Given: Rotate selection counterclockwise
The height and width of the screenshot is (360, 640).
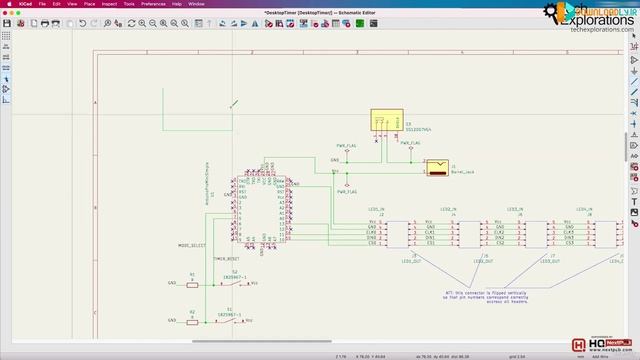Looking at the screenshot, I should [x=222, y=24].
